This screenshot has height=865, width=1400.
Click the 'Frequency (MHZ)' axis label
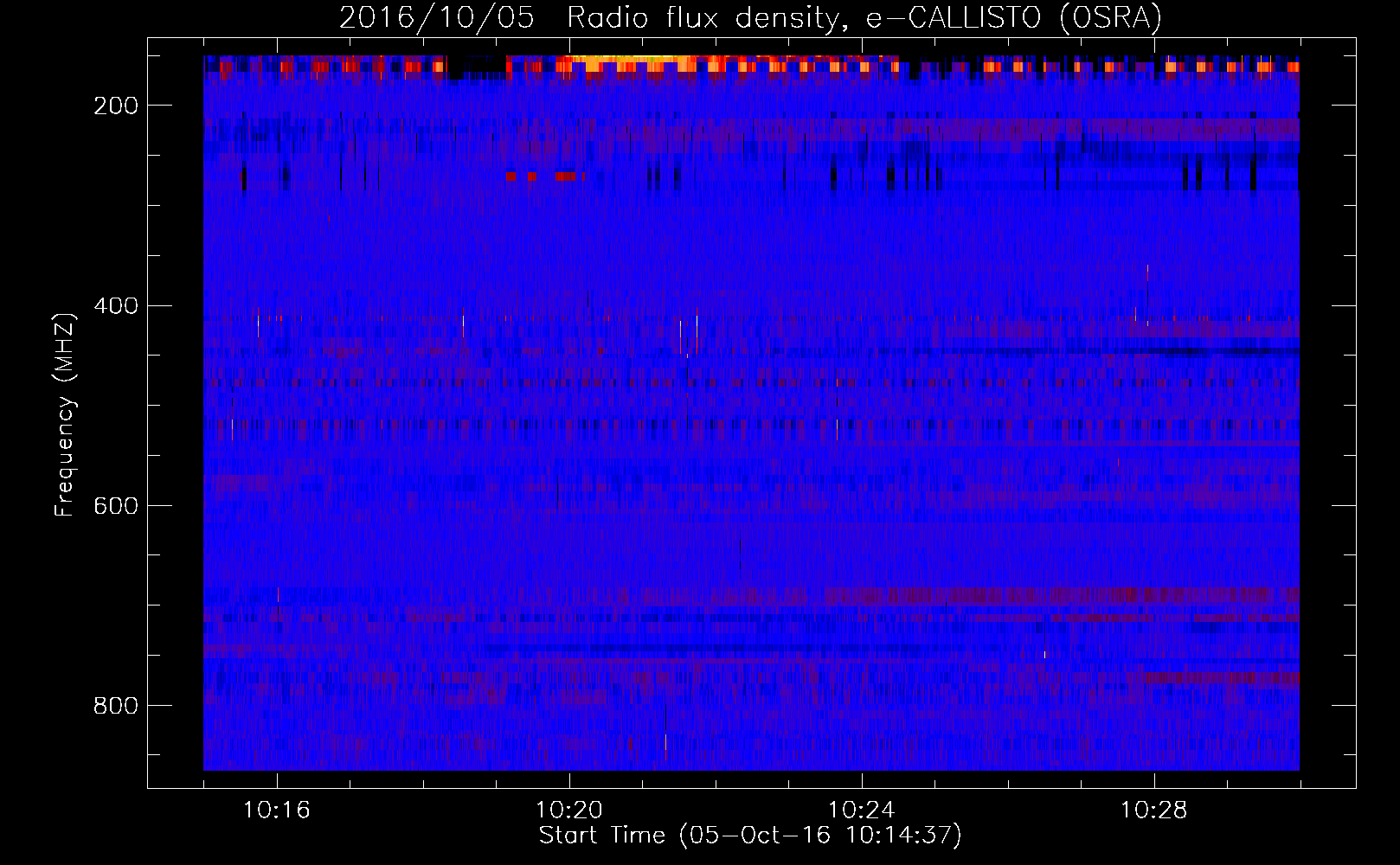[65, 414]
